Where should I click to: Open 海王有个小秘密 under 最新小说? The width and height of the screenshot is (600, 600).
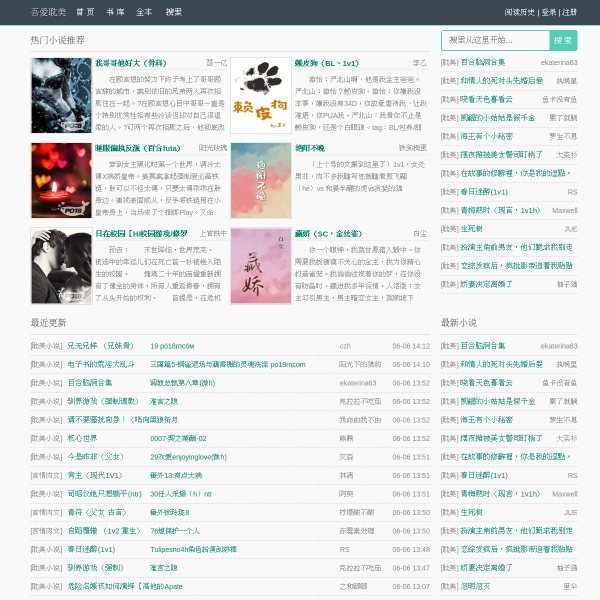(486, 420)
